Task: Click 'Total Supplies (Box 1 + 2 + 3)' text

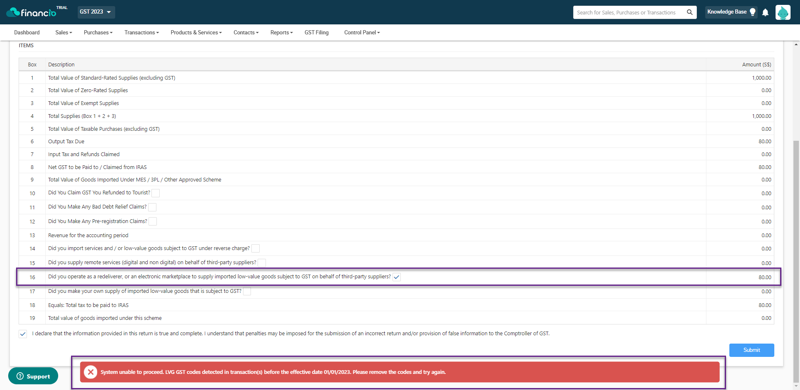Action: point(82,116)
